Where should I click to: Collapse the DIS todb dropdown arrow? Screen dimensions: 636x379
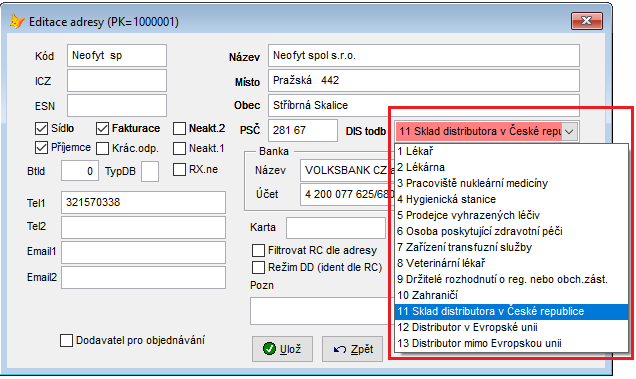click(x=569, y=131)
